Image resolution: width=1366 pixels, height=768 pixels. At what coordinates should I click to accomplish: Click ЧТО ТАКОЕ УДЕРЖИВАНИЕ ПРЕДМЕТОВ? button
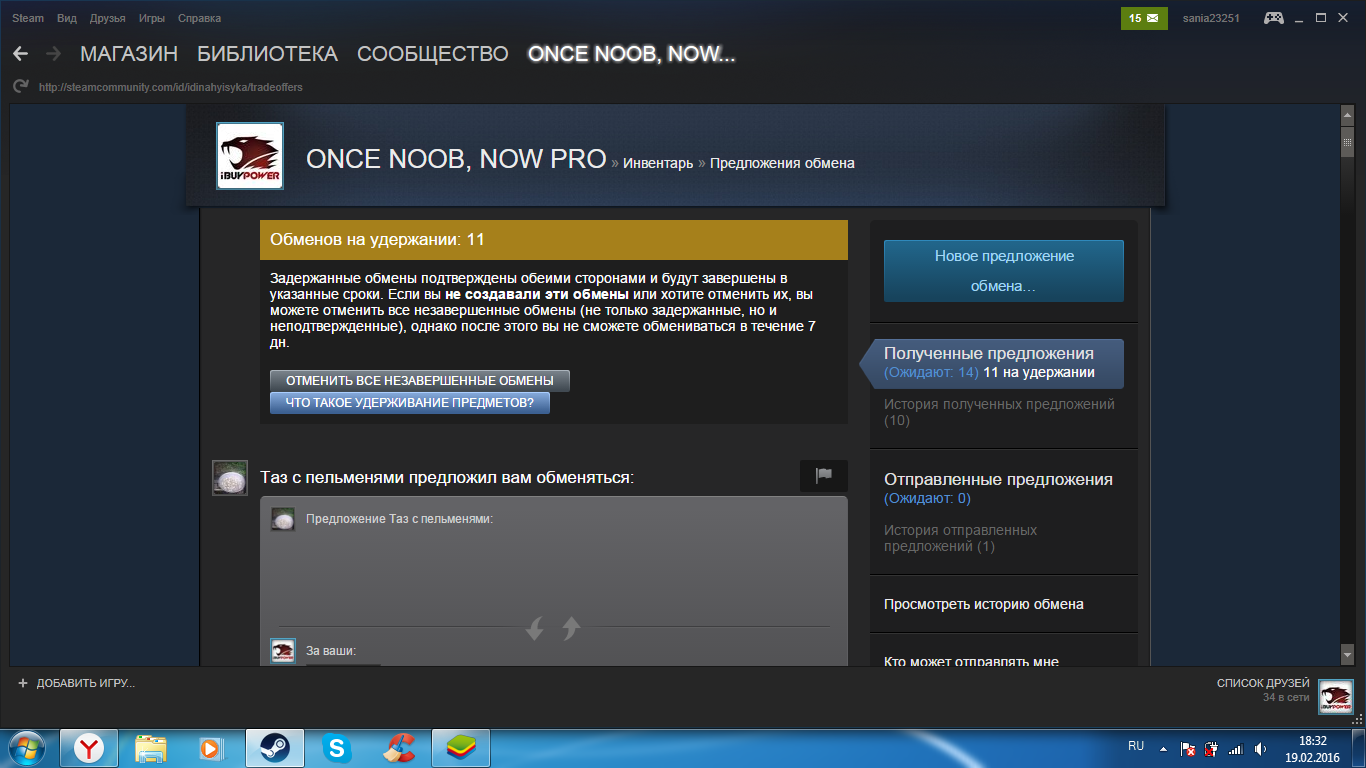coord(410,403)
